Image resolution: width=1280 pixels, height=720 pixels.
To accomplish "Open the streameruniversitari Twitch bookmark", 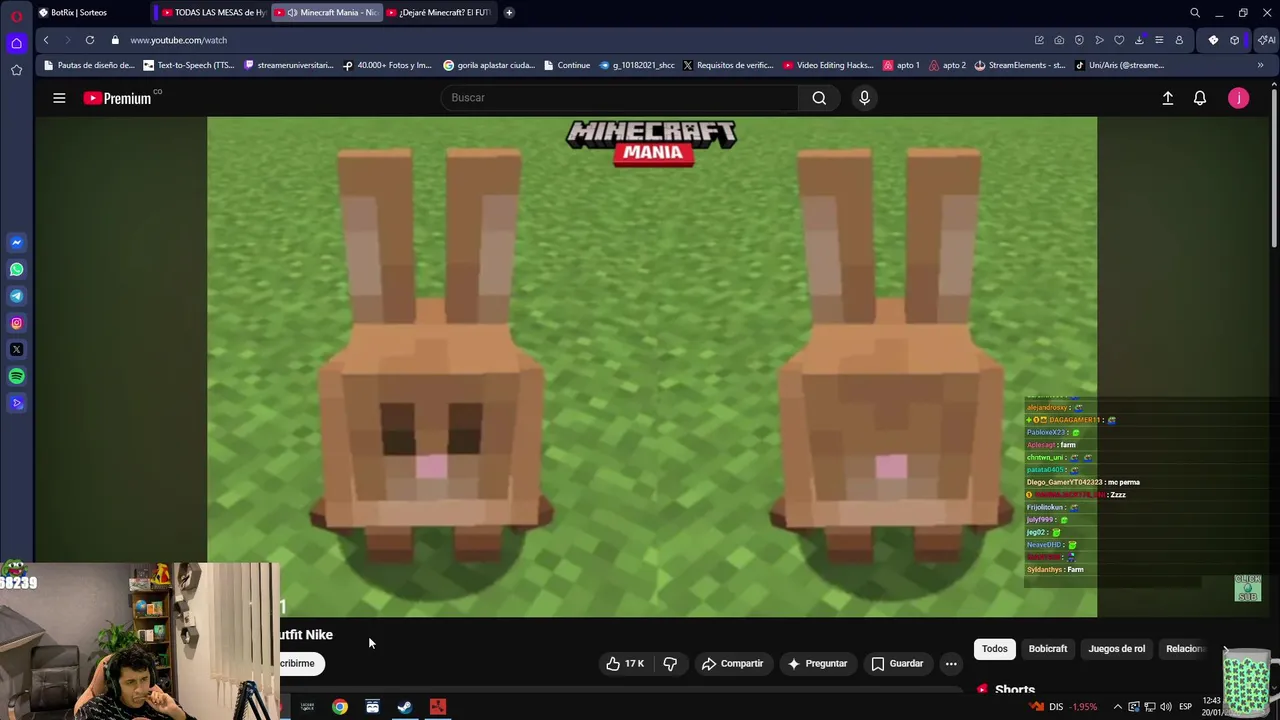I will coord(288,65).
